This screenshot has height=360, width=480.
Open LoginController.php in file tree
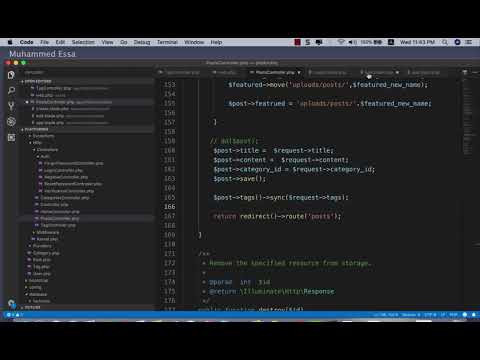tap(60, 170)
